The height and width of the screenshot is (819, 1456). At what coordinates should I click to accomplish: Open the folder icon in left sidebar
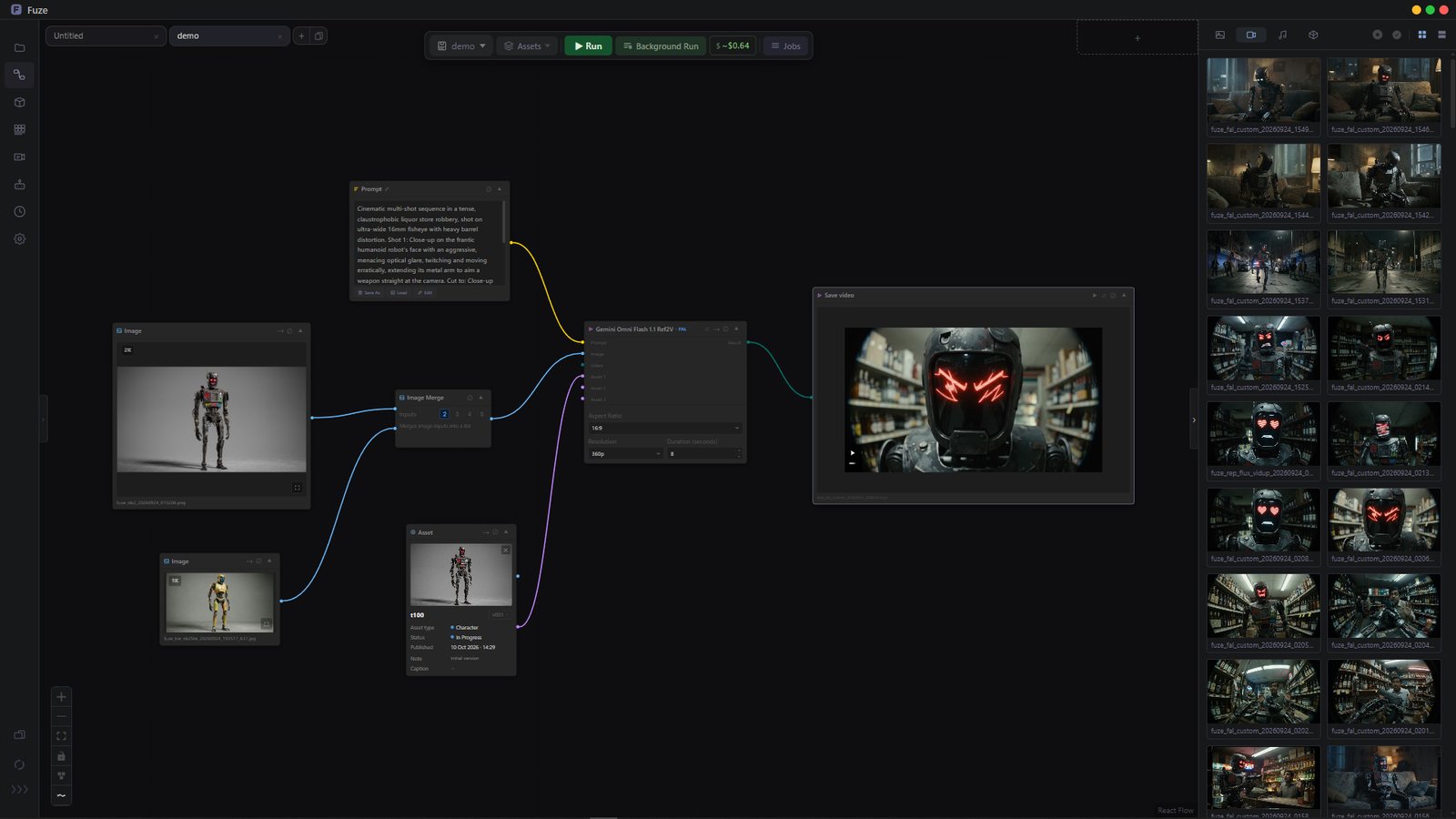coord(19,47)
